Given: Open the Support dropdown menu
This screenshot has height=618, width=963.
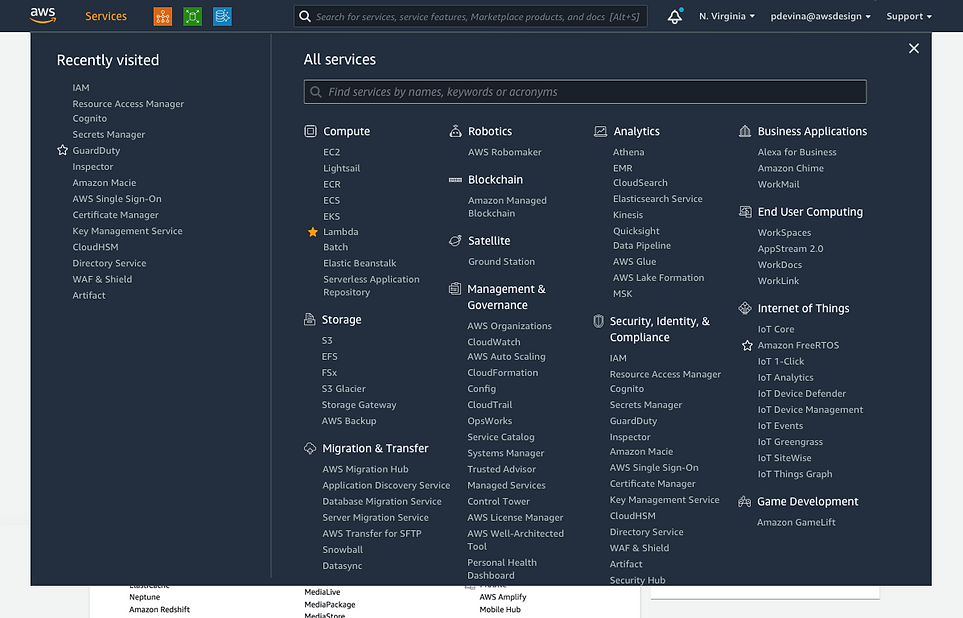Looking at the screenshot, I should coord(909,17).
